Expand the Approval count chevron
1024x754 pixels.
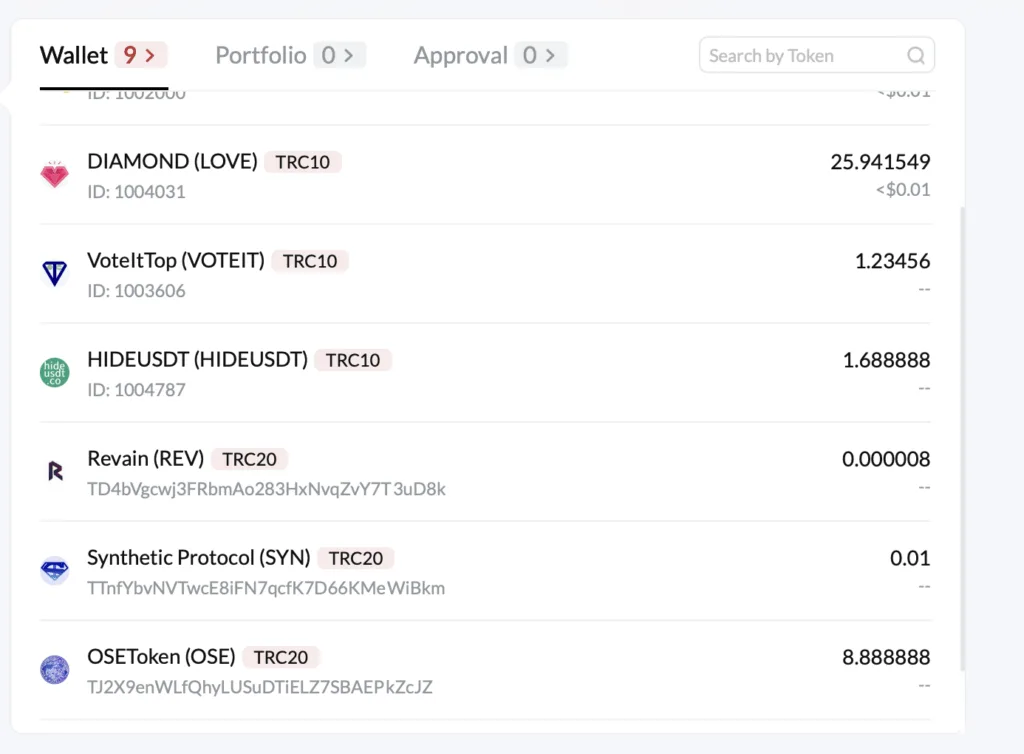[x=551, y=56]
